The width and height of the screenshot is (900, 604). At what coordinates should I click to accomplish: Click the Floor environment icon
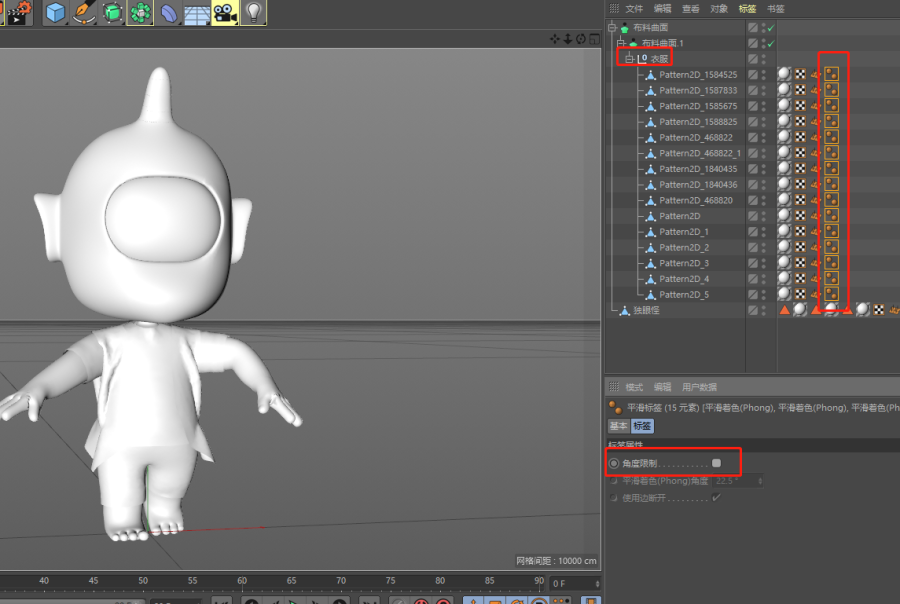click(197, 12)
